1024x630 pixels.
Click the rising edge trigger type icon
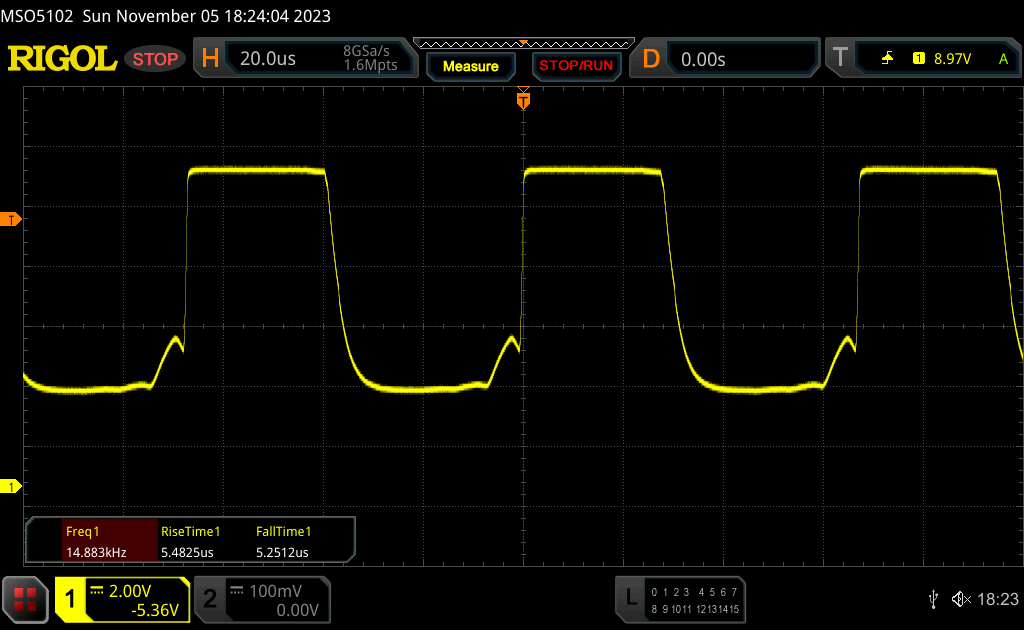[x=887, y=59]
